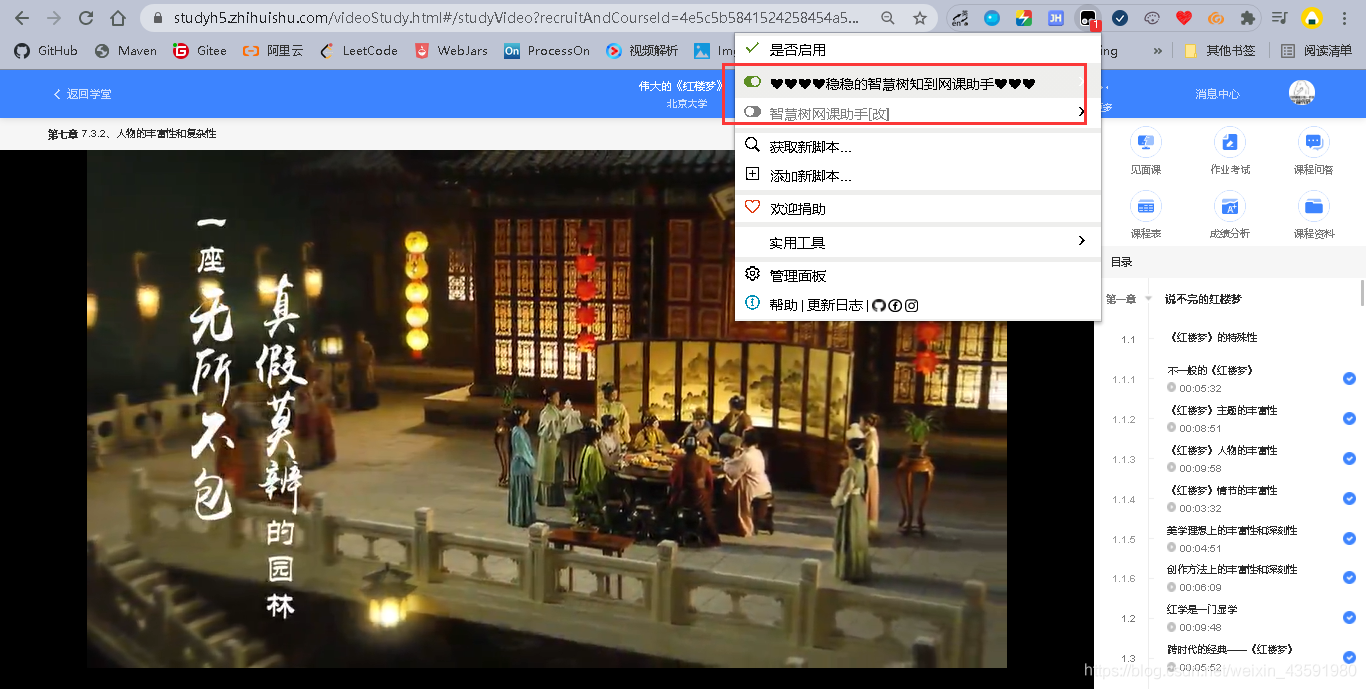Image resolution: width=1366 pixels, height=689 pixels.
Task: Choose 获取新脚本... in Tampermonkey menu
Action: (x=918, y=146)
